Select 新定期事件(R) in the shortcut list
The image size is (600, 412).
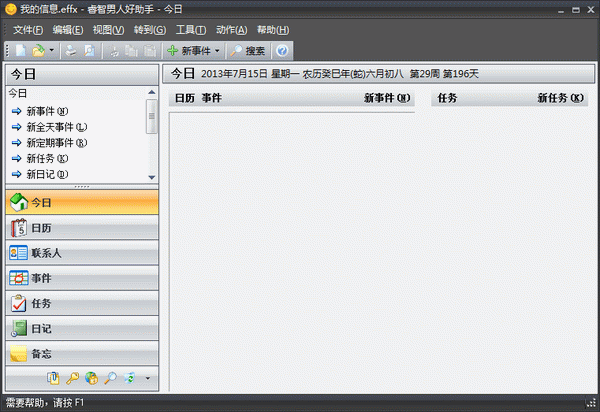[x=57, y=143]
